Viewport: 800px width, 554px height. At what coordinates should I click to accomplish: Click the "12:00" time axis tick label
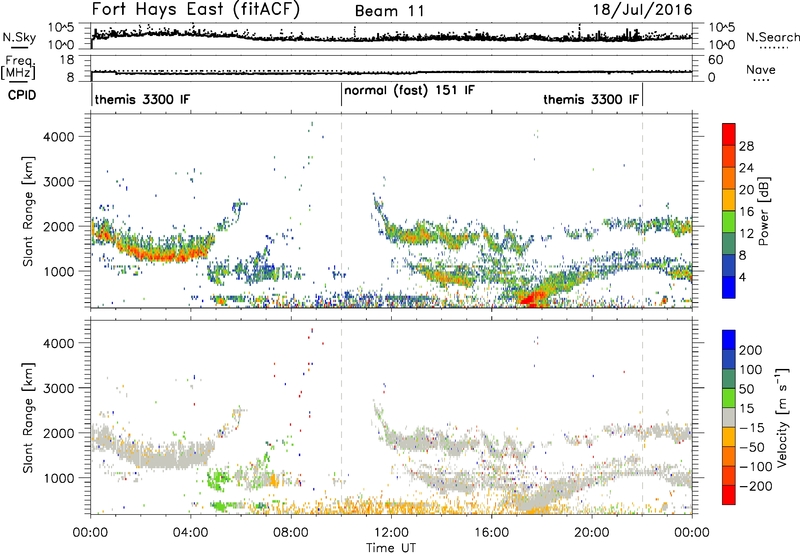(x=391, y=533)
